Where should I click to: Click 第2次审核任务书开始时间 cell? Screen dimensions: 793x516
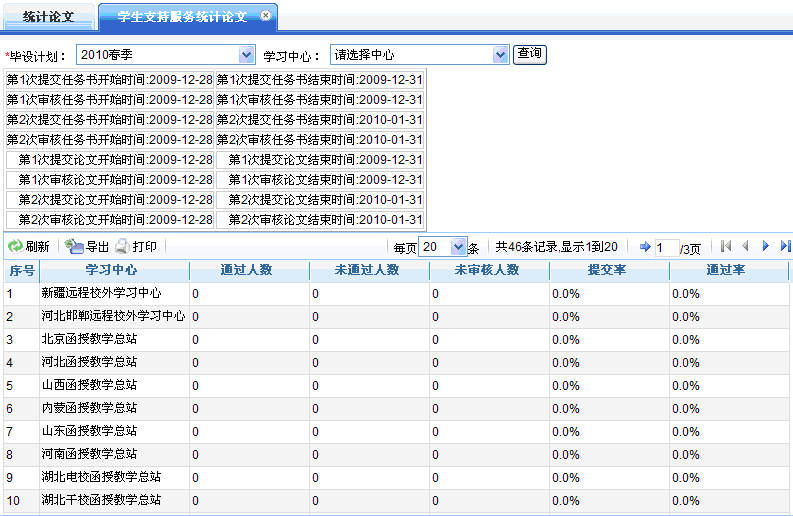pyautogui.click(x=110, y=140)
